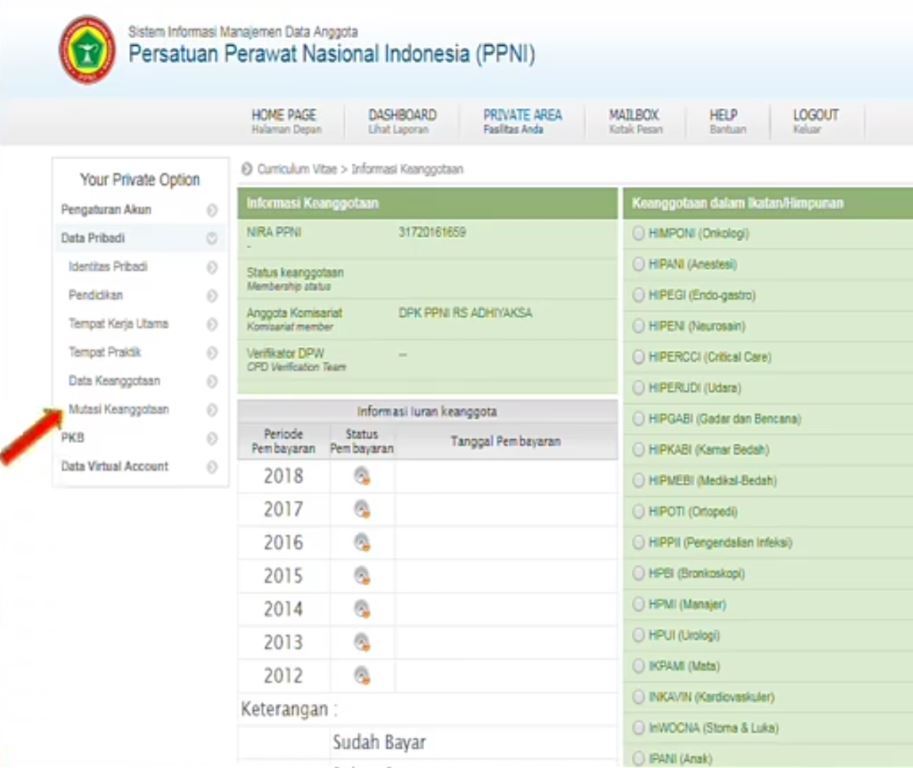Viewport: 913px width, 768px height.
Task: Click the 2015 payment status icon
Action: (x=362, y=576)
